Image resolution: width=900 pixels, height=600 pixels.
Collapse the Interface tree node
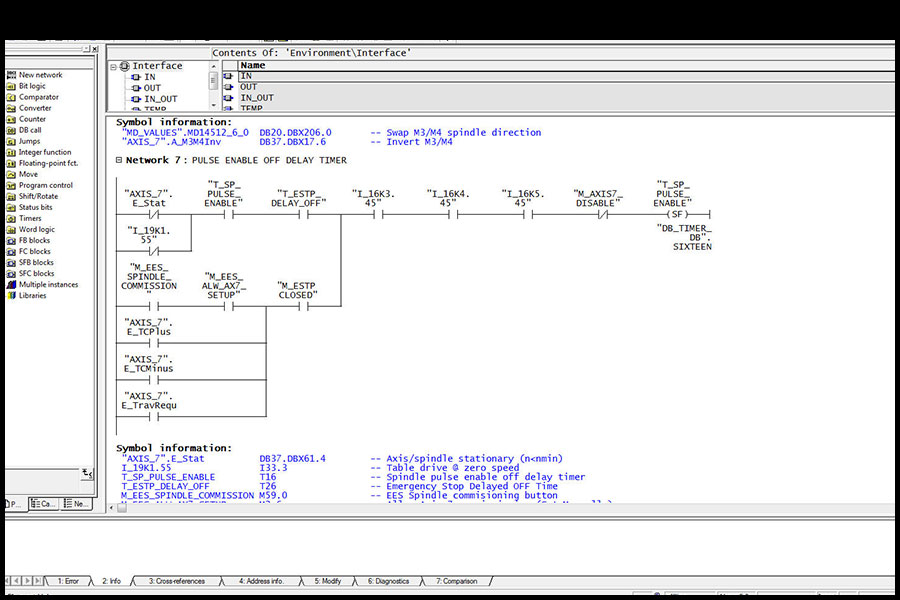click(x=114, y=67)
